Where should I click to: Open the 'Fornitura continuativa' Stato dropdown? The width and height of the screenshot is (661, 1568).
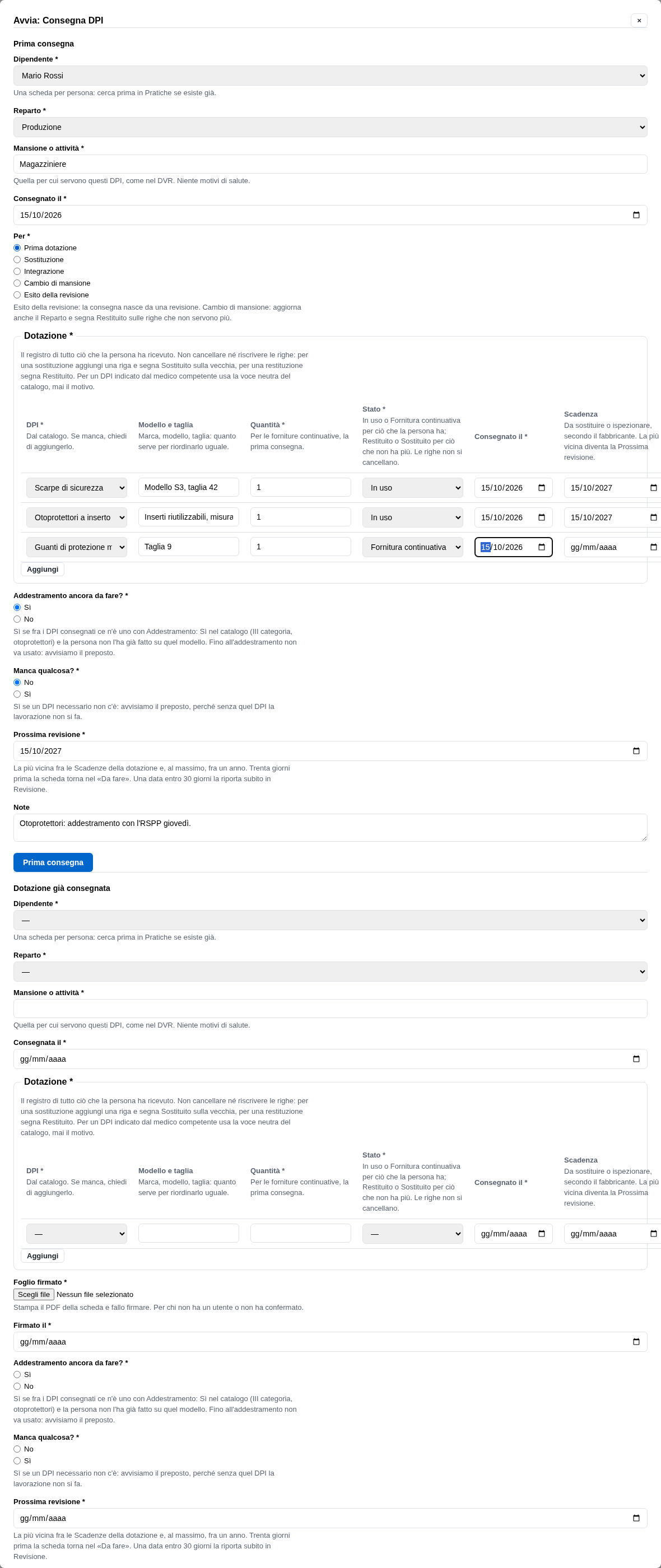coord(413,547)
